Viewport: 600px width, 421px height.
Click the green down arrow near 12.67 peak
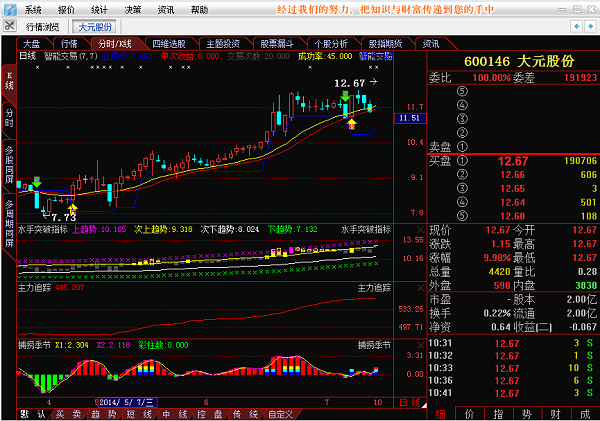pyautogui.click(x=345, y=97)
